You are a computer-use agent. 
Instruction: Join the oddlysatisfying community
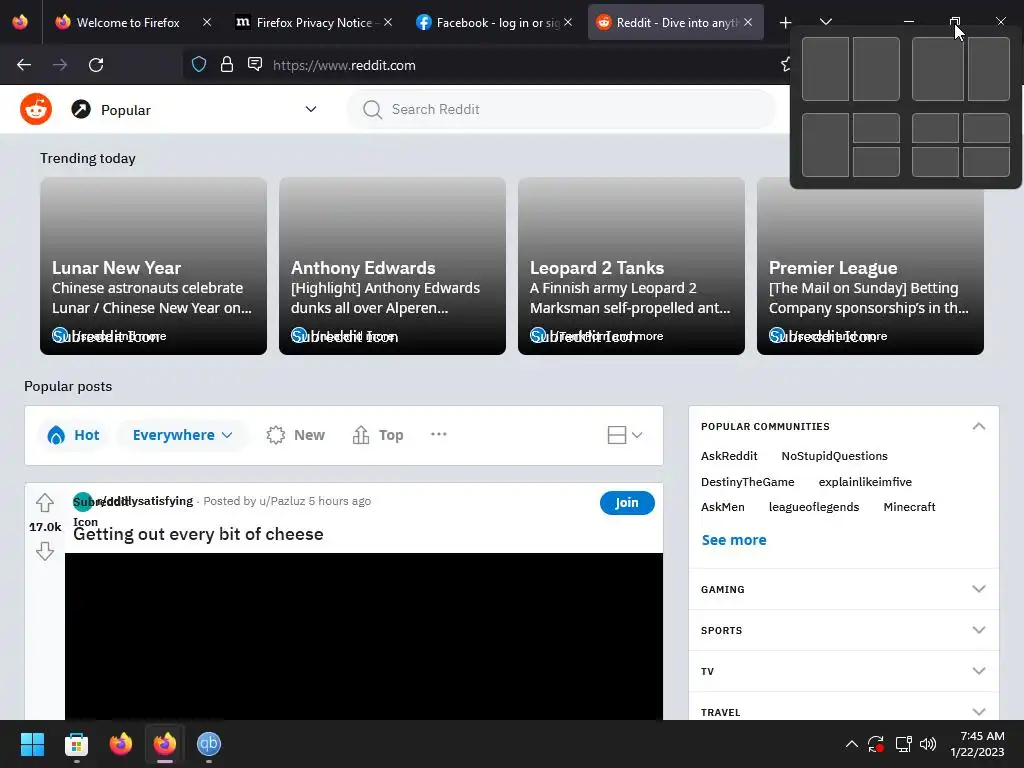[627, 503]
